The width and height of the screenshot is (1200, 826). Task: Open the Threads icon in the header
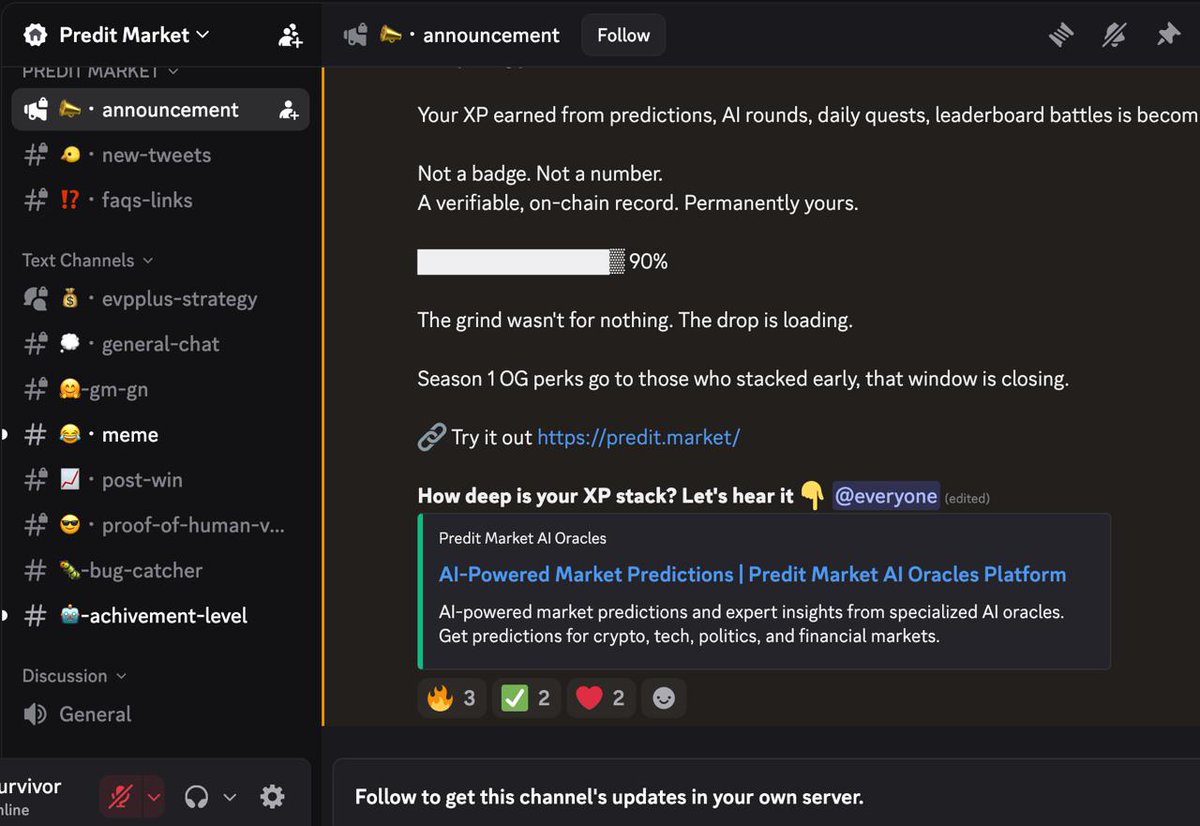1061,35
